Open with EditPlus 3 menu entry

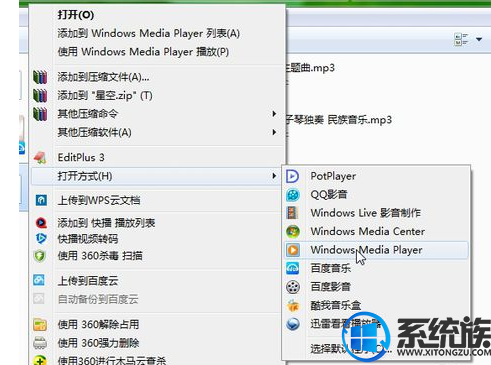(x=156, y=157)
